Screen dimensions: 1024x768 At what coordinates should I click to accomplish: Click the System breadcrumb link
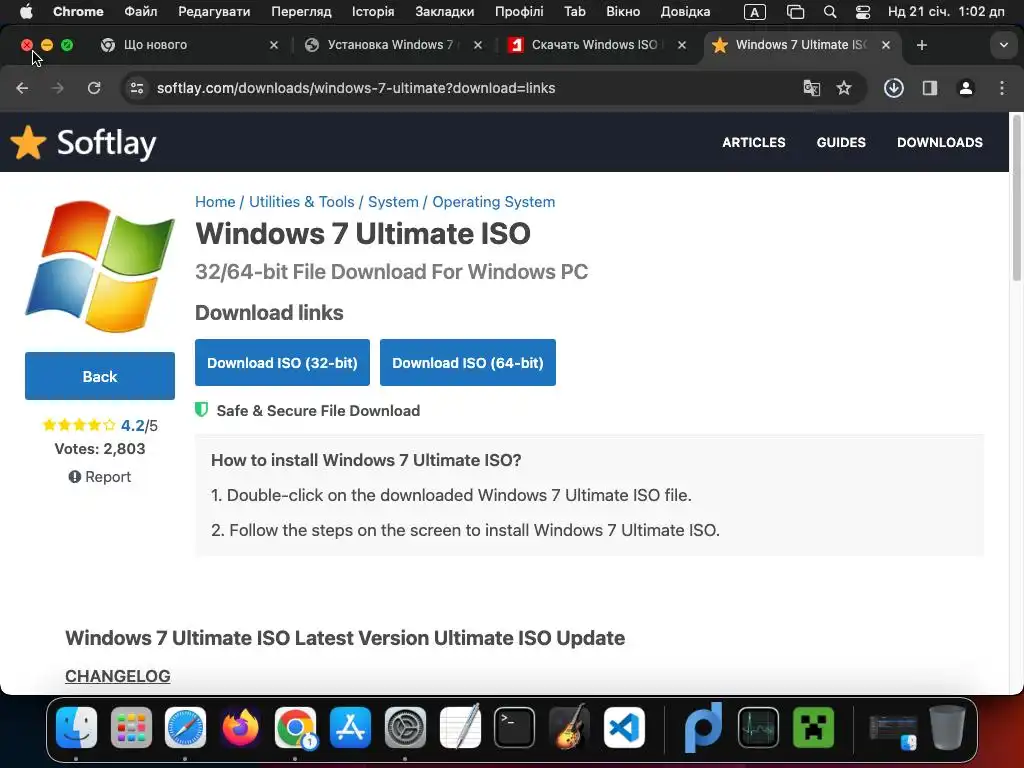coord(393,202)
